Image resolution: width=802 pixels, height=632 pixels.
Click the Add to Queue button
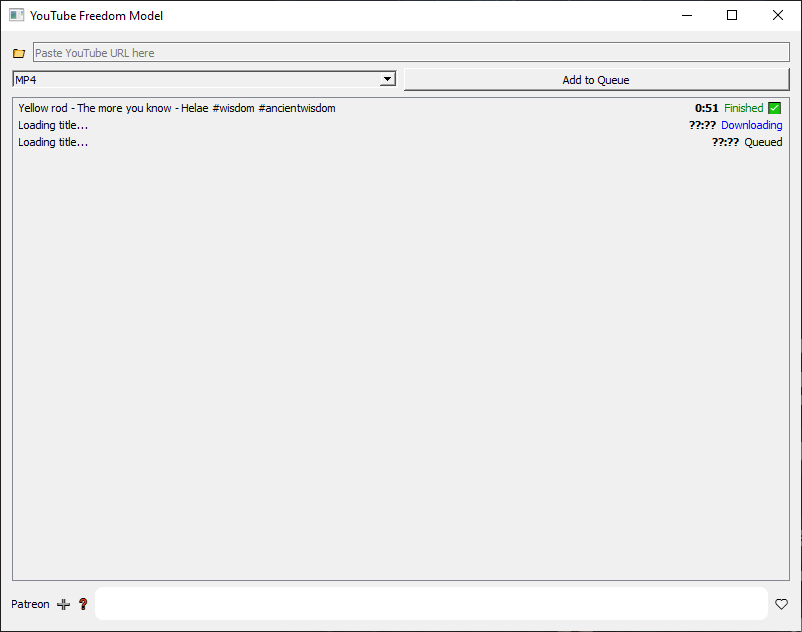click(x=596, y=80)
